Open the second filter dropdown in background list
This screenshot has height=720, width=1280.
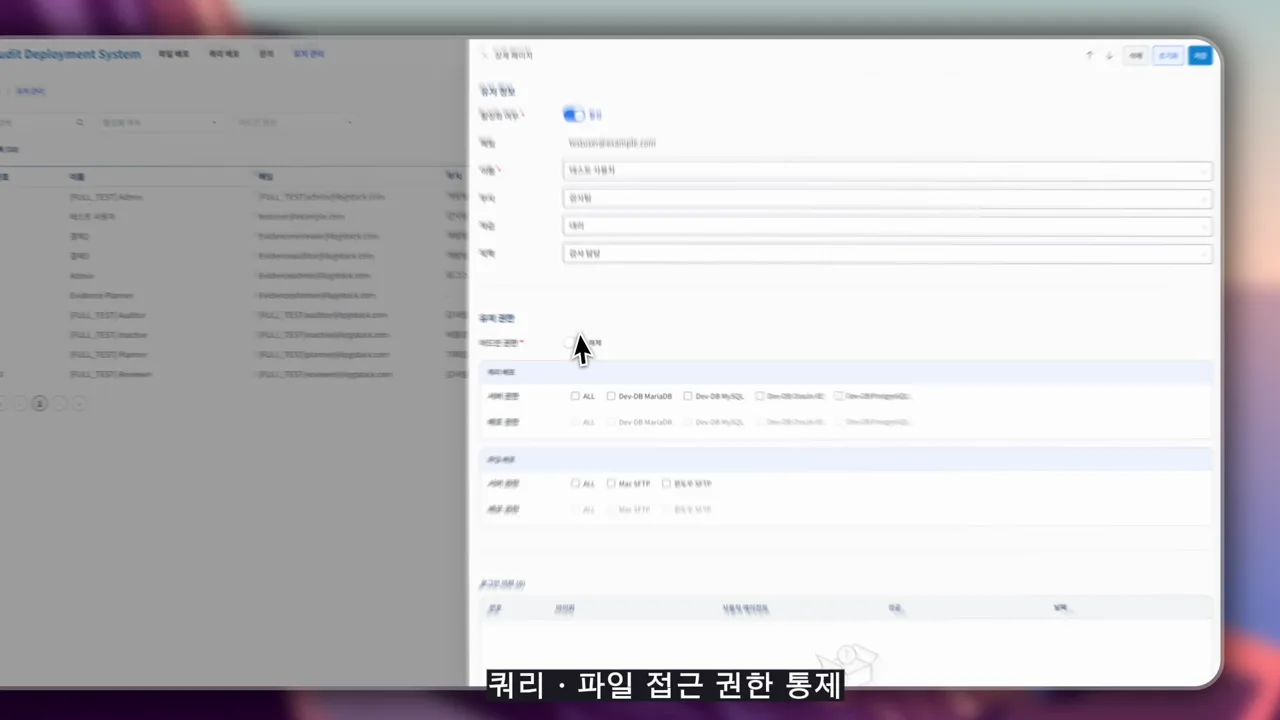[x=294, y=123]
